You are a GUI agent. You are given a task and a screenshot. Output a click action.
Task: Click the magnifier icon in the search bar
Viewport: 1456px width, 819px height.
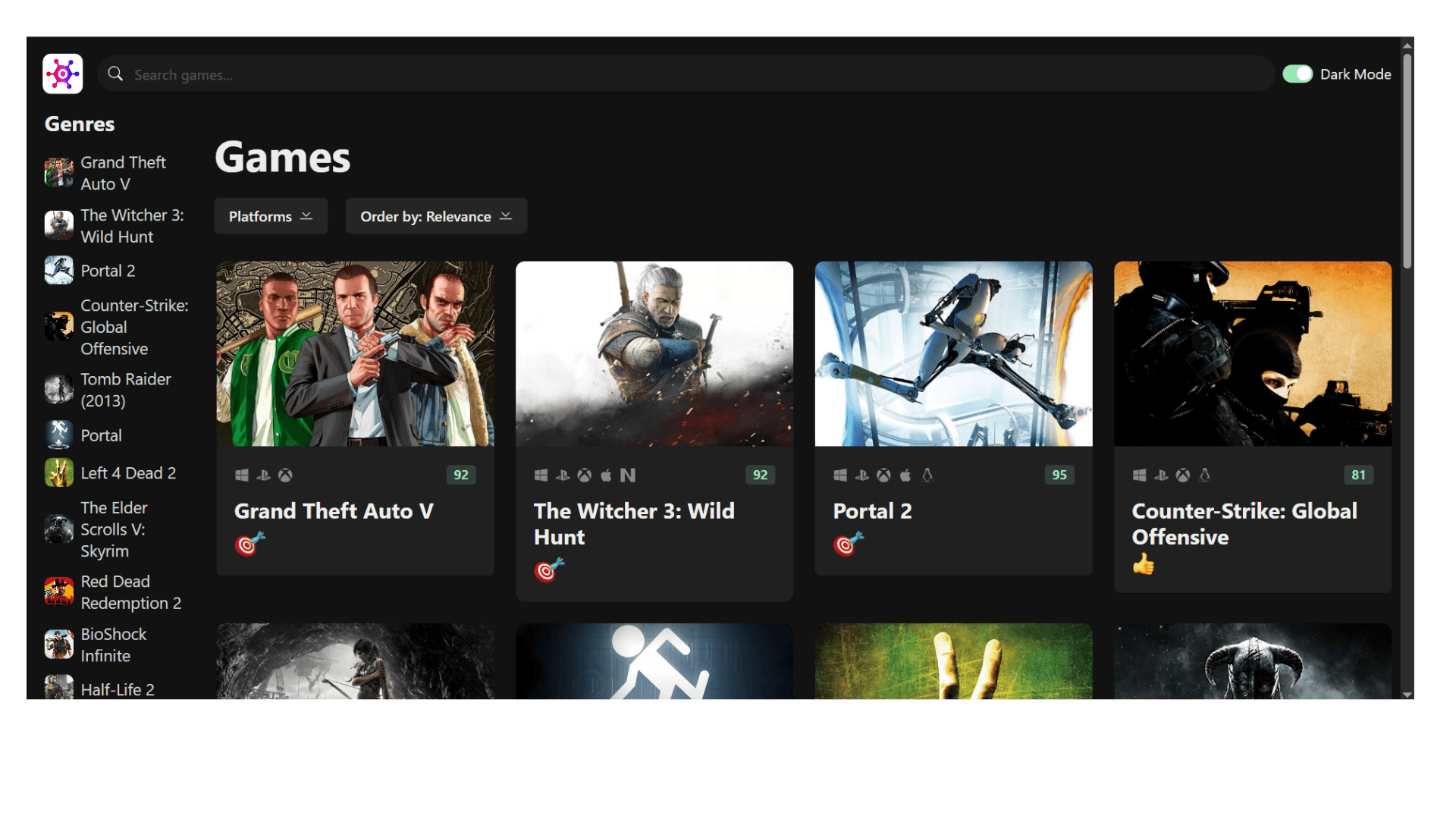(x=115, y=74)
